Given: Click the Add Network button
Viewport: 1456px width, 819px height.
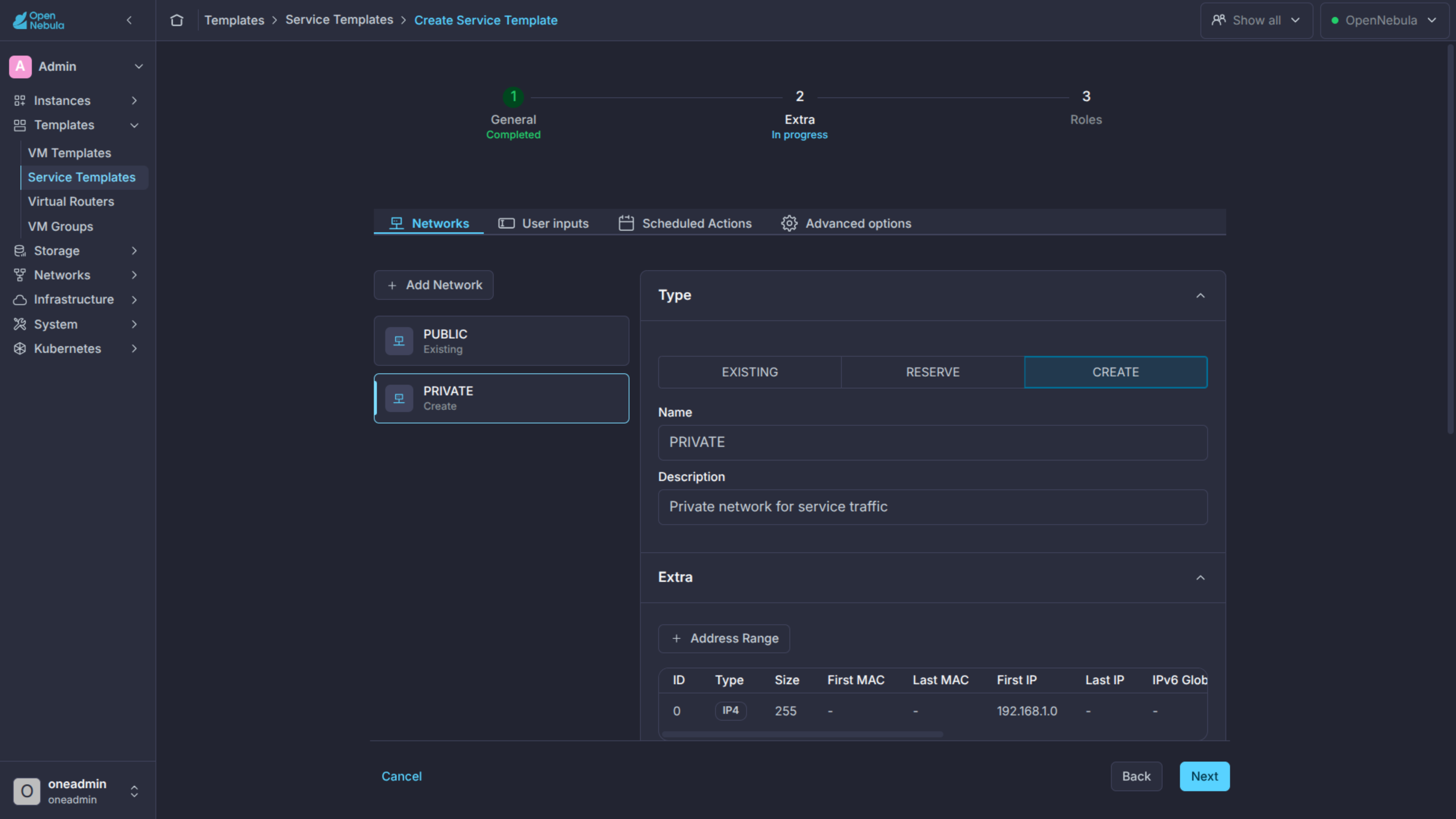Looking at the screenshot, I should (x=434, y=285).
